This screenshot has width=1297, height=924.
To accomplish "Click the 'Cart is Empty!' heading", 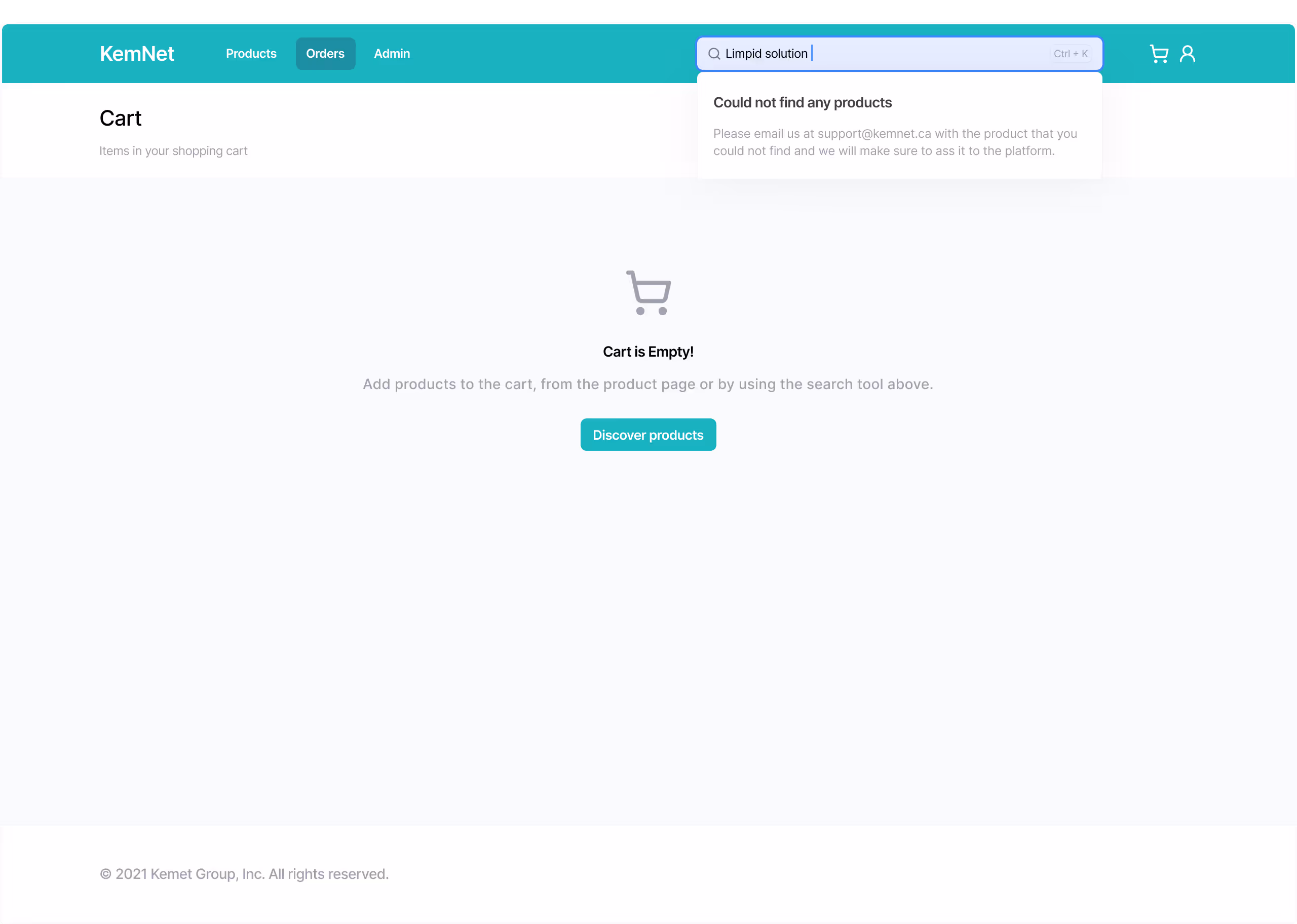I will click(648, 352).
